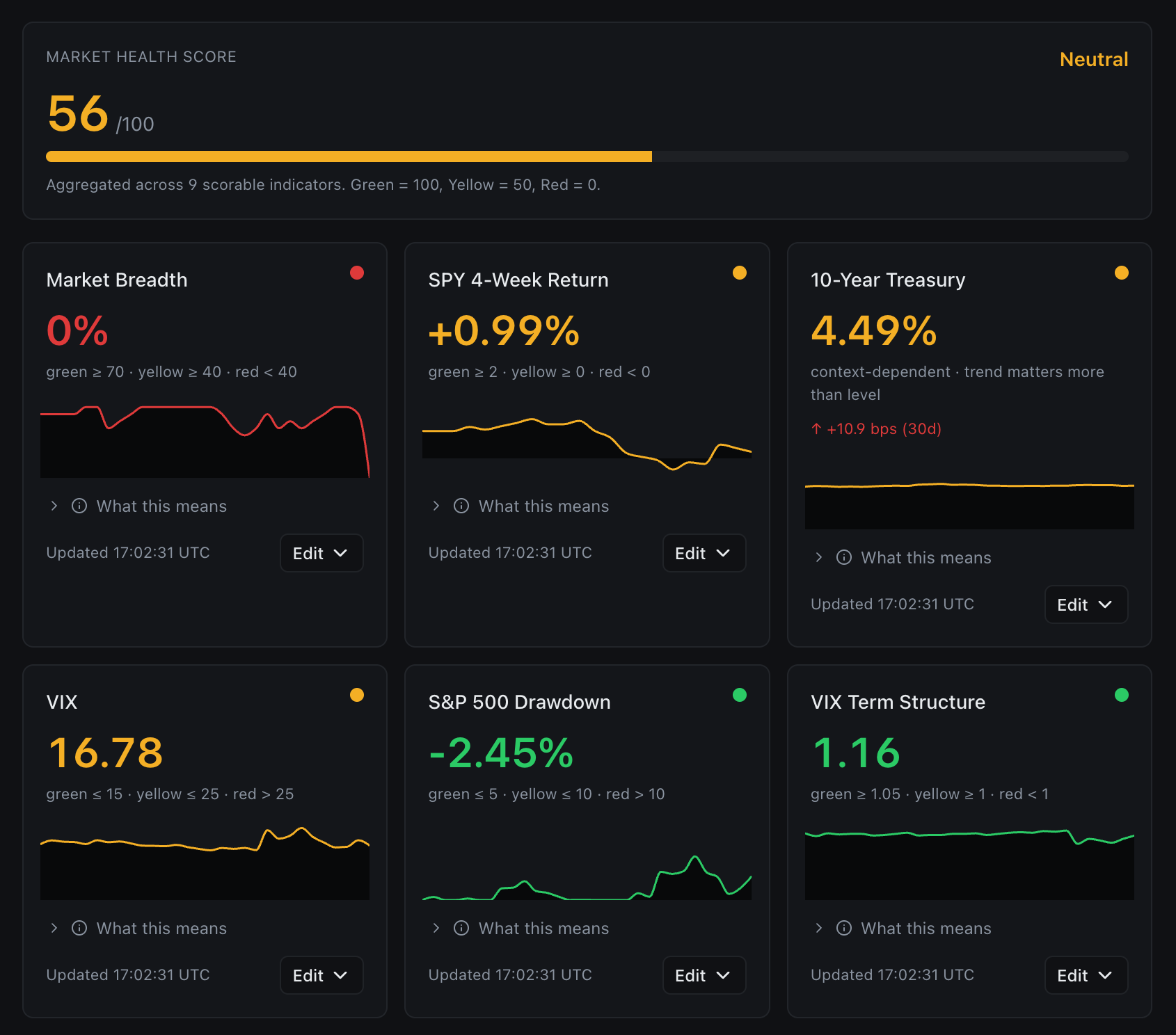1176x1035 pixels.
Task: Click the VIX Term Structure card title
Action: click(x=898, y=702)
